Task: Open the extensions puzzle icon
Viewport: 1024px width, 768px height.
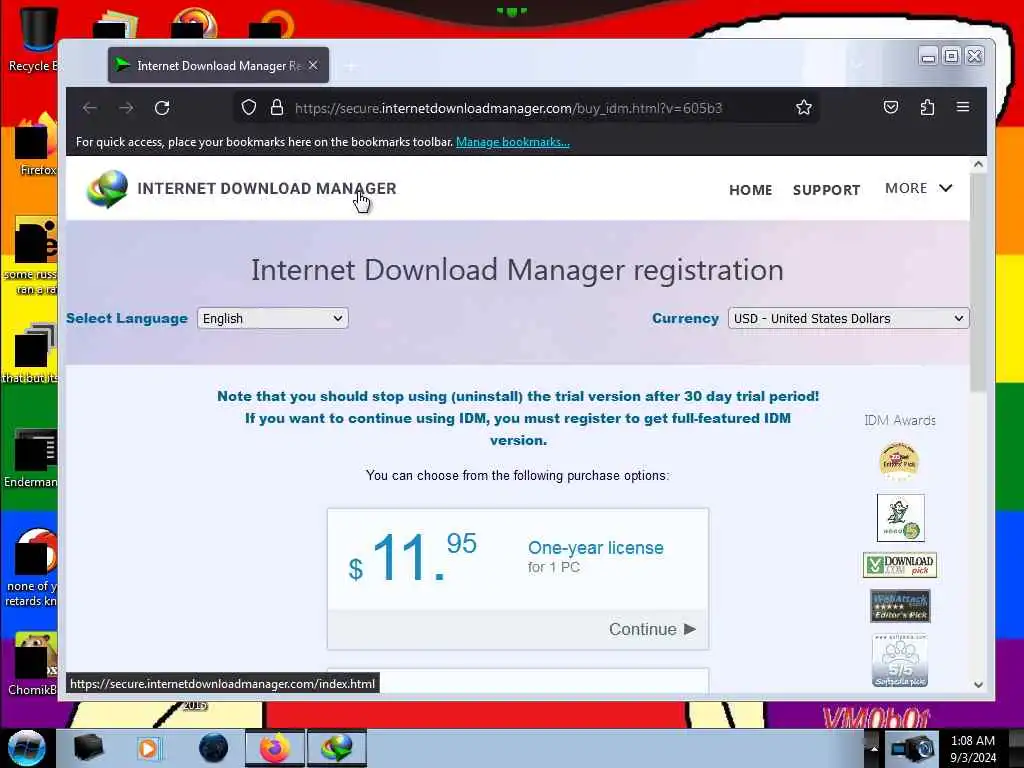Action: [927, 107]
